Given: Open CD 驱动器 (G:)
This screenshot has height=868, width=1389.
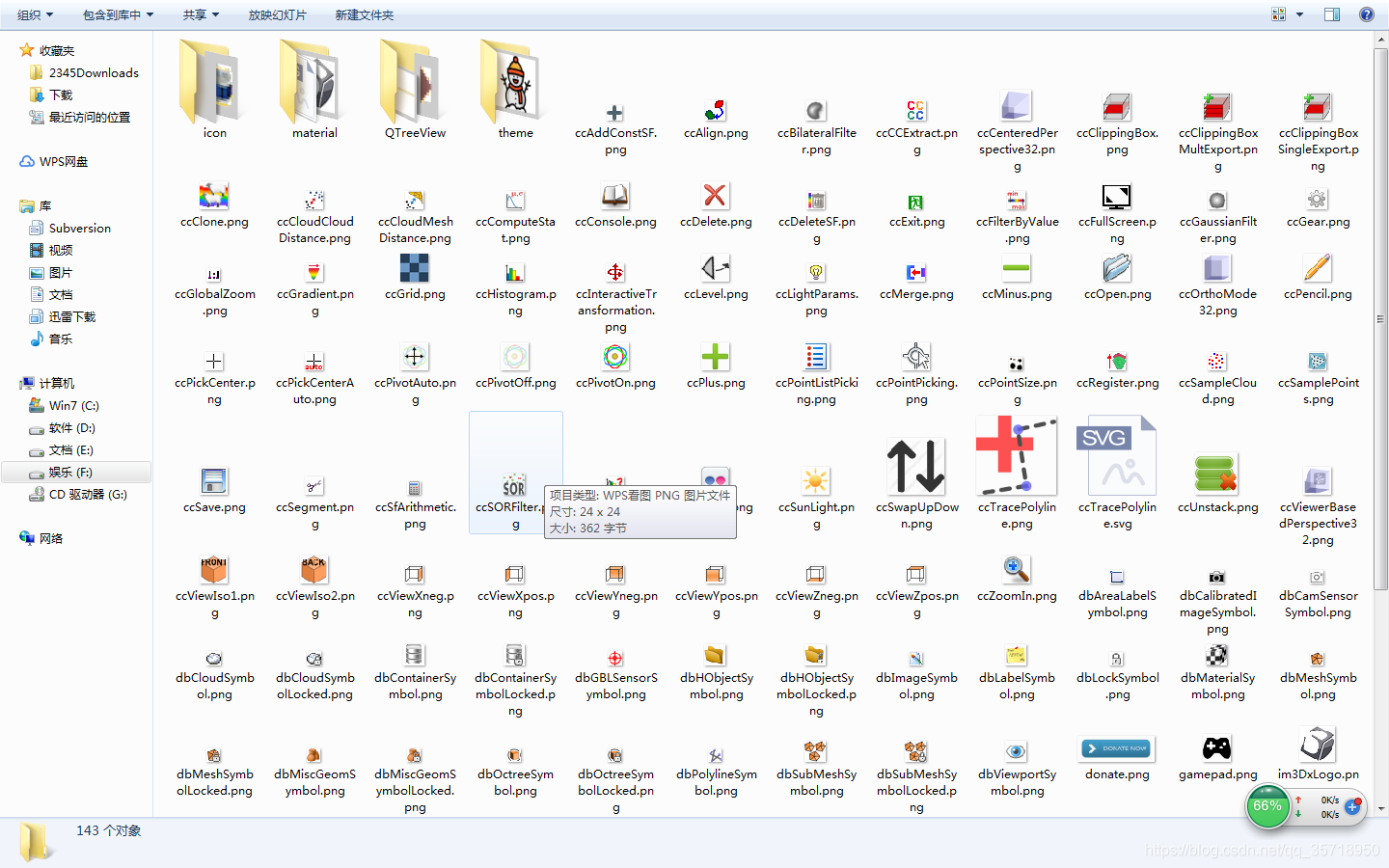Looking at the screenshot, I should [77, 495].
